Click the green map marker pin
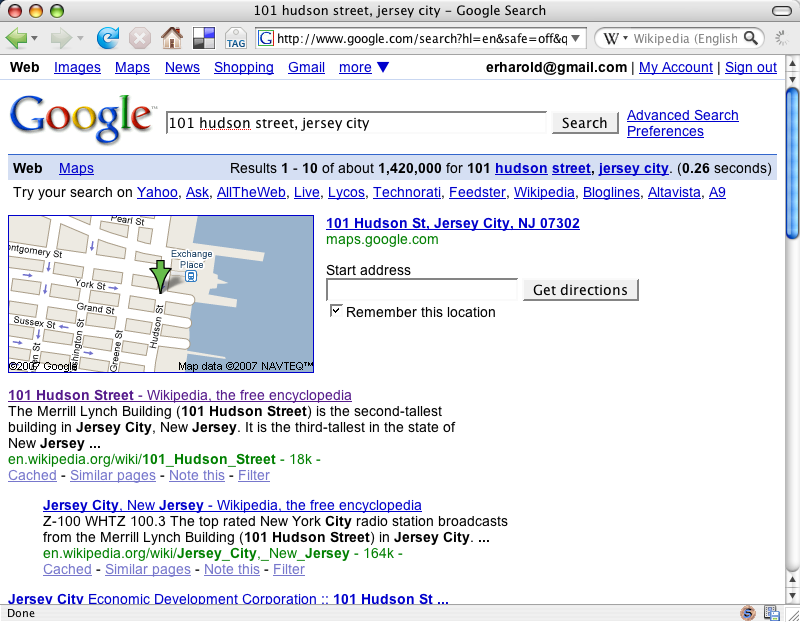This screenshot has height=622, width=800. coord(160,275)
